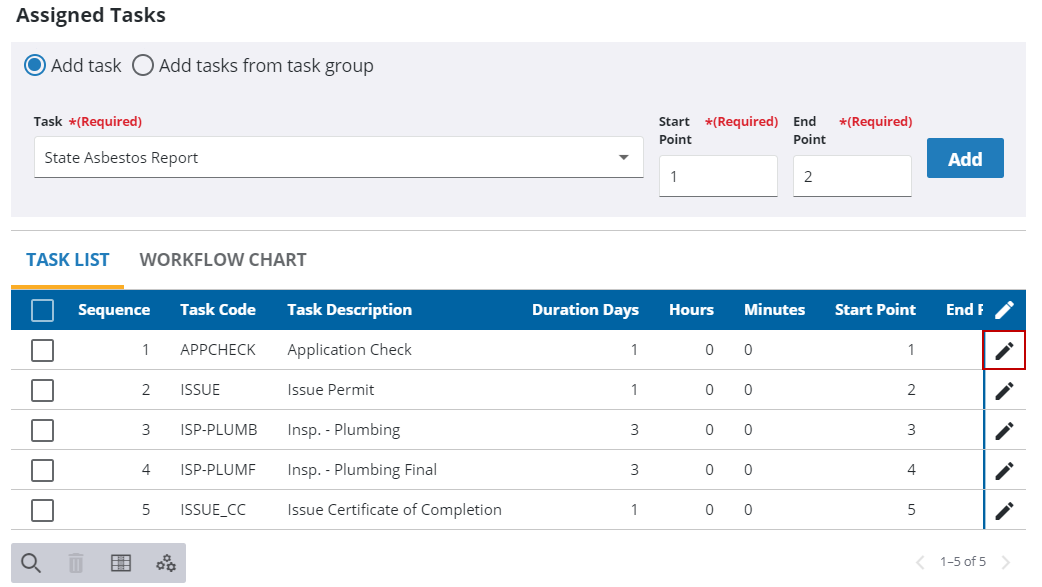Click the Insp. - Plumbing description cell
1042x587 pixels.
(x=344, y=429)
